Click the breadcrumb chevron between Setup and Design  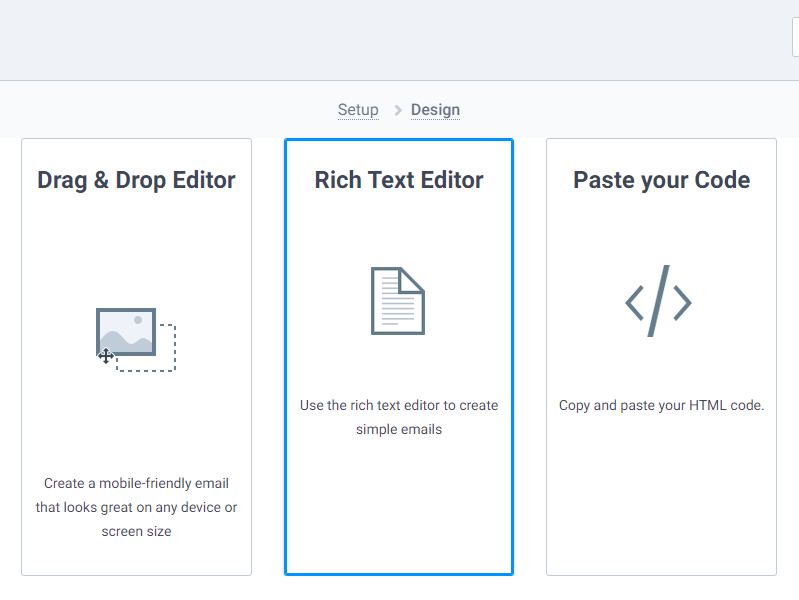[x=397, y=110]
